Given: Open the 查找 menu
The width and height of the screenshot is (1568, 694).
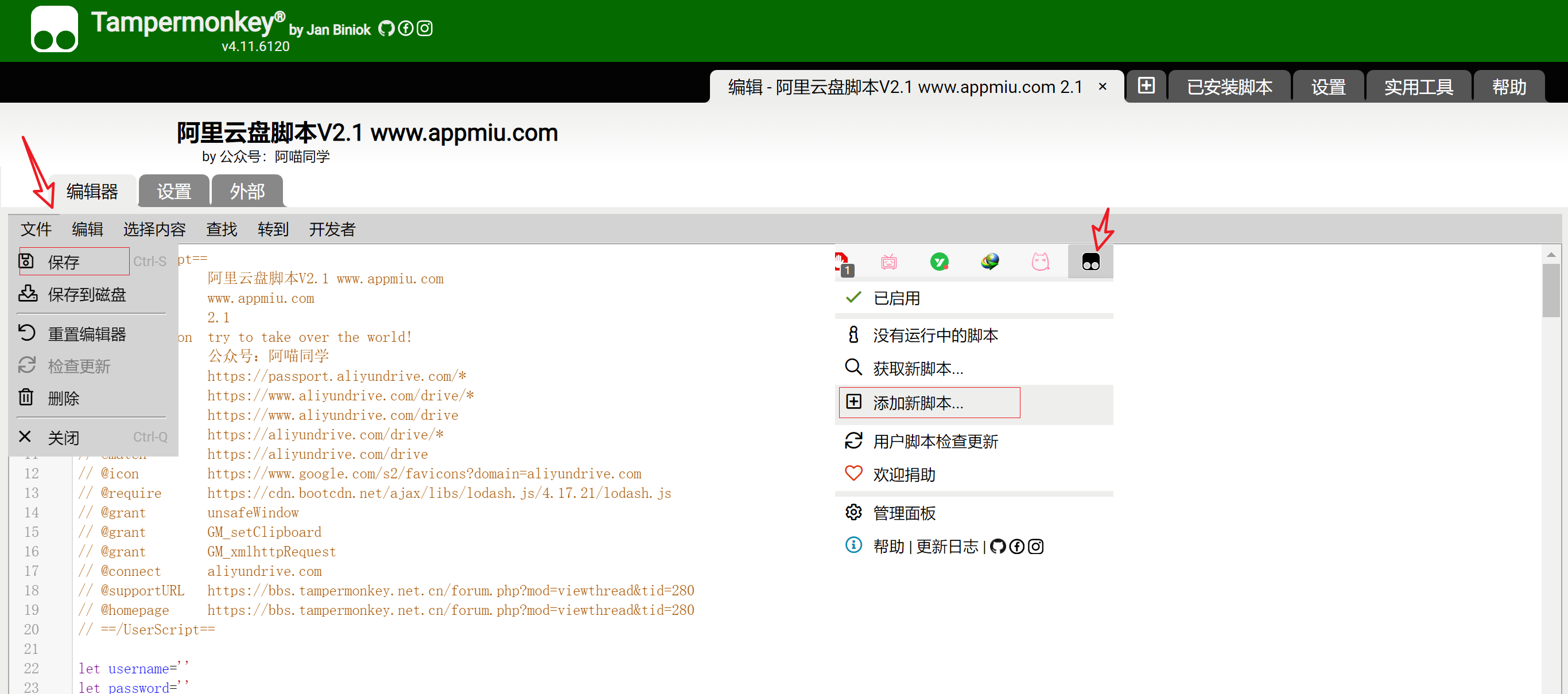Looking at the screenshot, I should [222, 229].
